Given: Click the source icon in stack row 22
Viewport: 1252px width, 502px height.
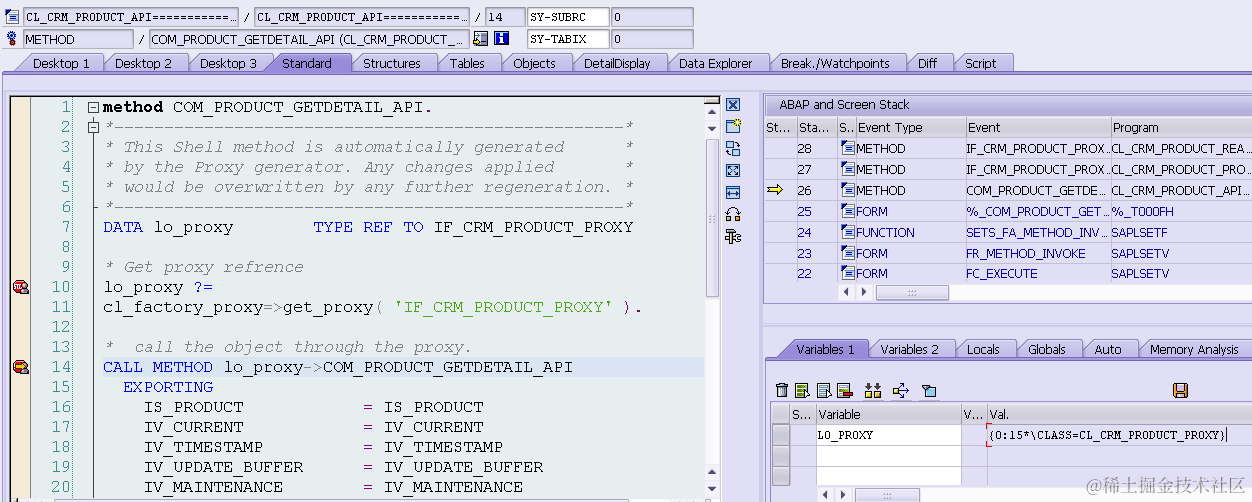Looking at the screenshot, I should [x=847, y=274].
